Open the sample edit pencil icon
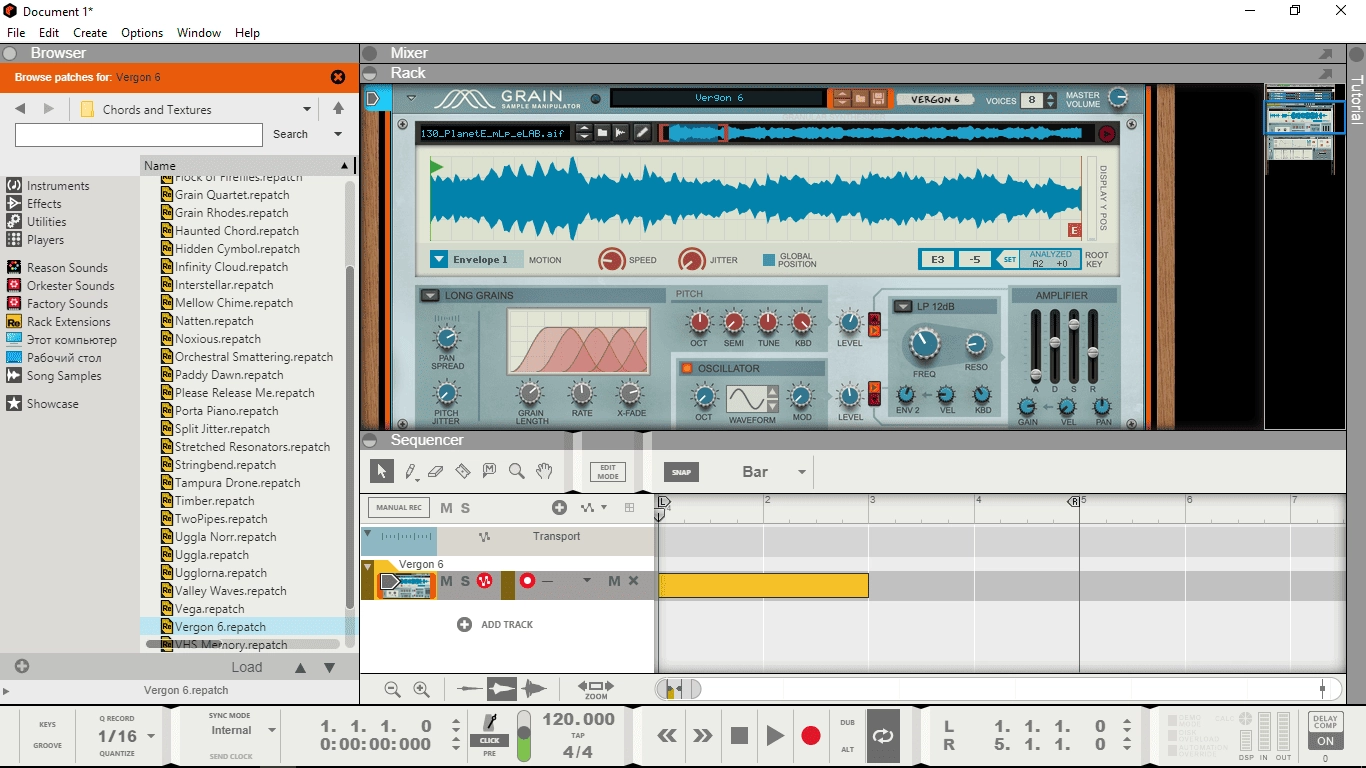Image resolution: width=1366 pixels, height=768 pixels. coord(642,133)
